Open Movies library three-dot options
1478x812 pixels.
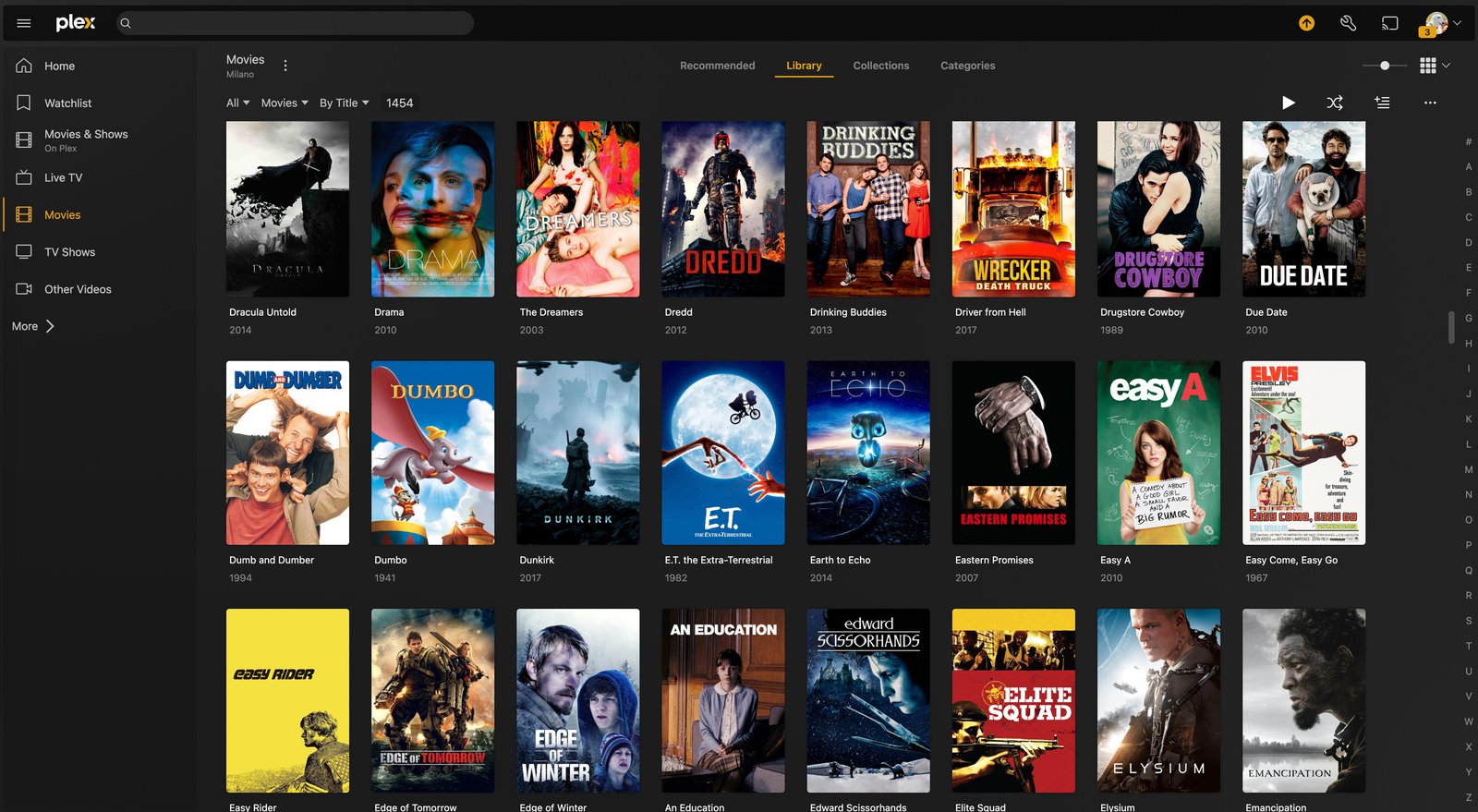click(x=285, y=66)
